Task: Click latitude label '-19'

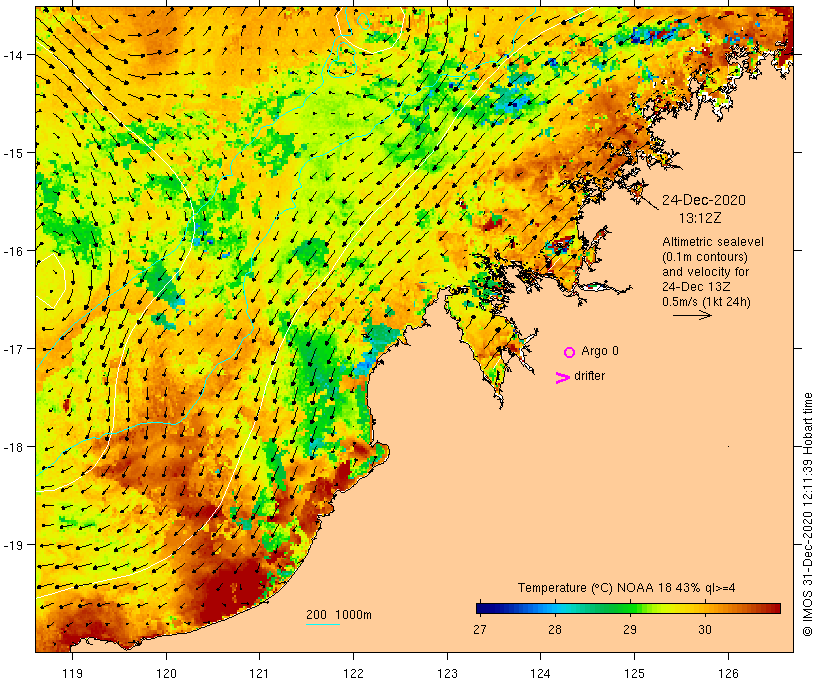Action: (x=13, y=545)
